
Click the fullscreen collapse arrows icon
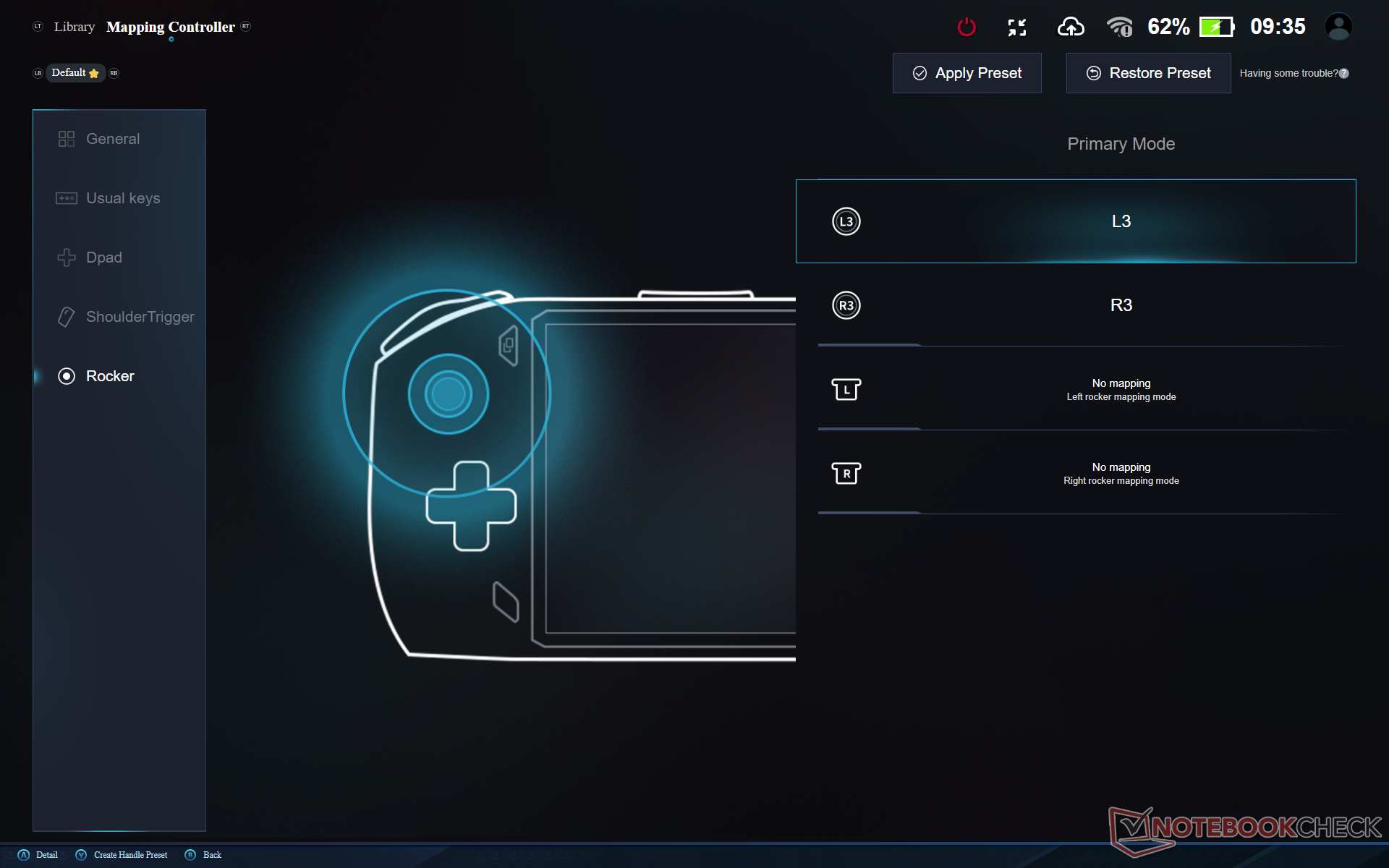(x=1017, y=27)
